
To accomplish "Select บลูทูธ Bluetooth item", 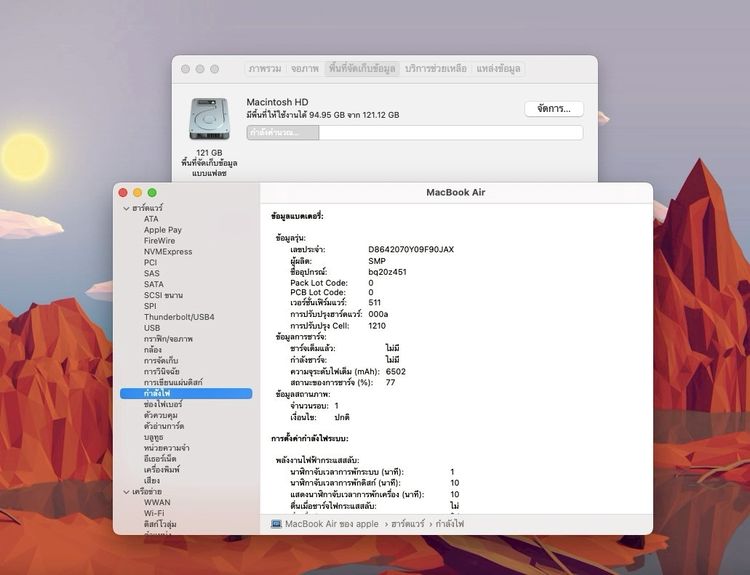I will point(154,437).
